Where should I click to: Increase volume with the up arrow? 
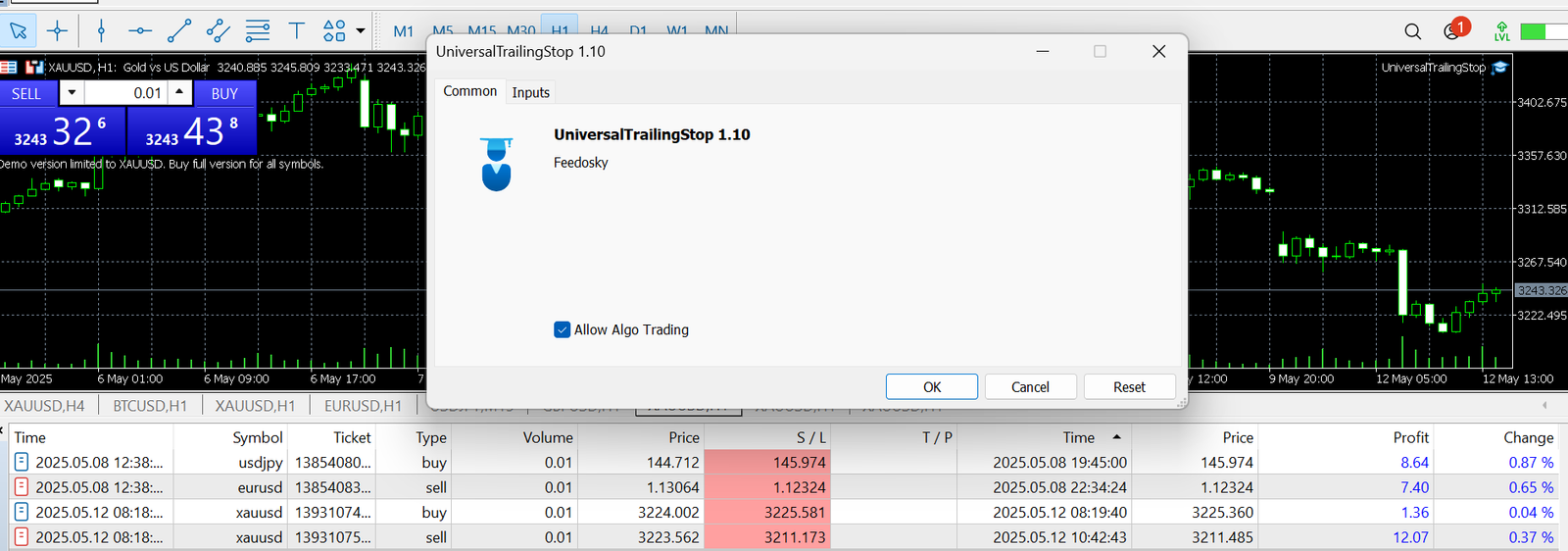tap(179, 93)
